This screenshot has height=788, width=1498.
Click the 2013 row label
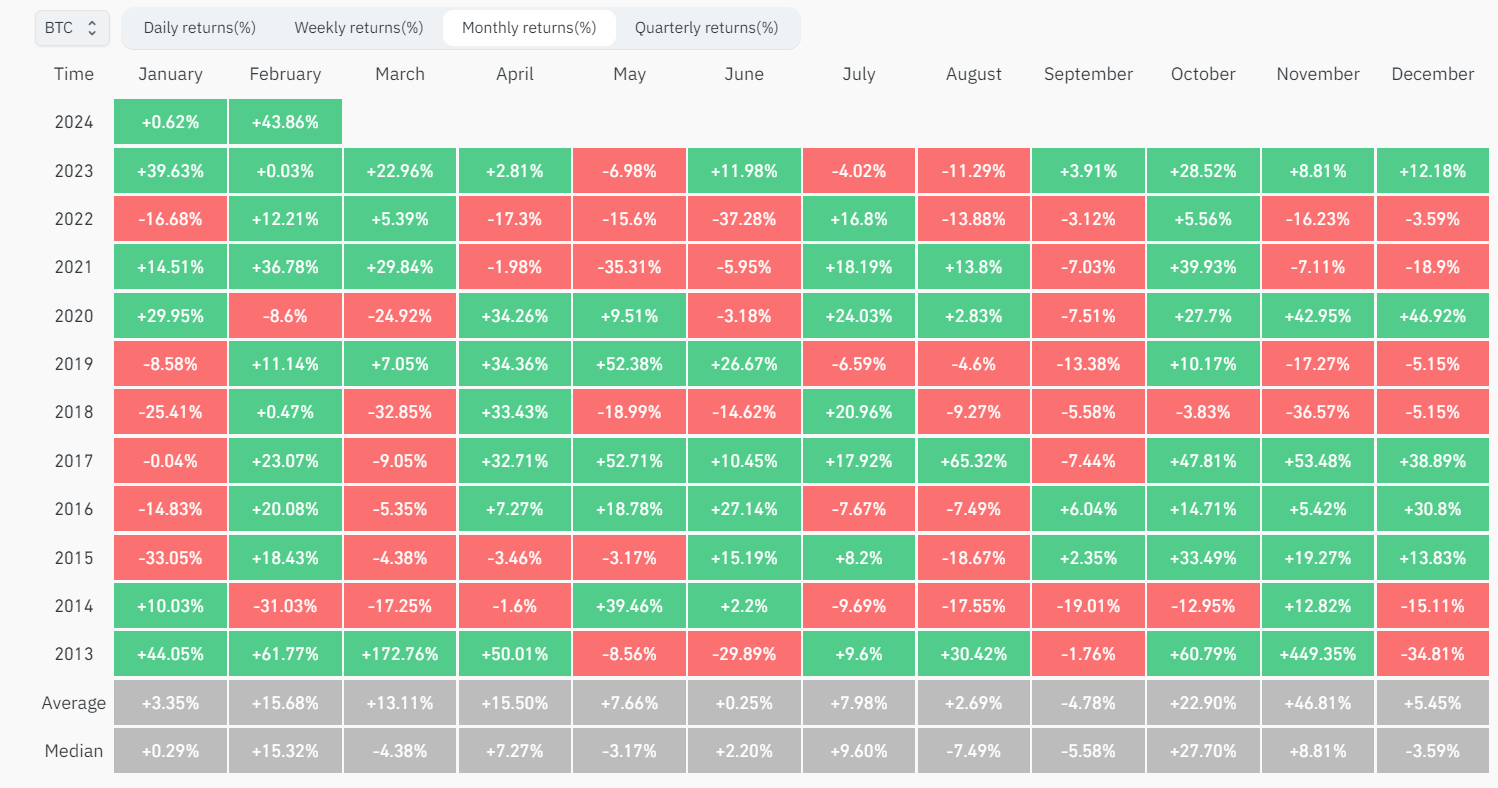73,654
